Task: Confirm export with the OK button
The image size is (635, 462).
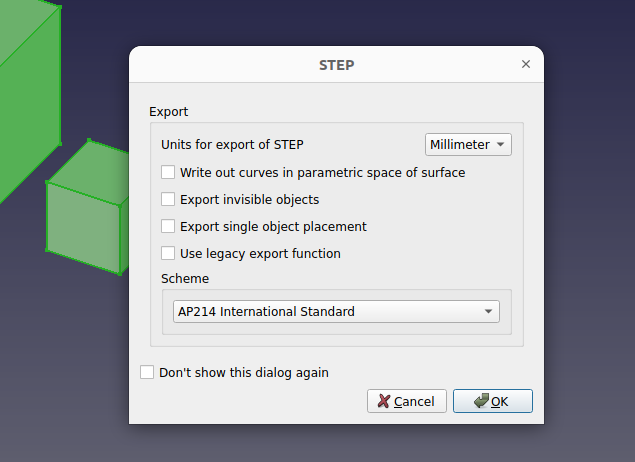Action: tap(492, 401)
